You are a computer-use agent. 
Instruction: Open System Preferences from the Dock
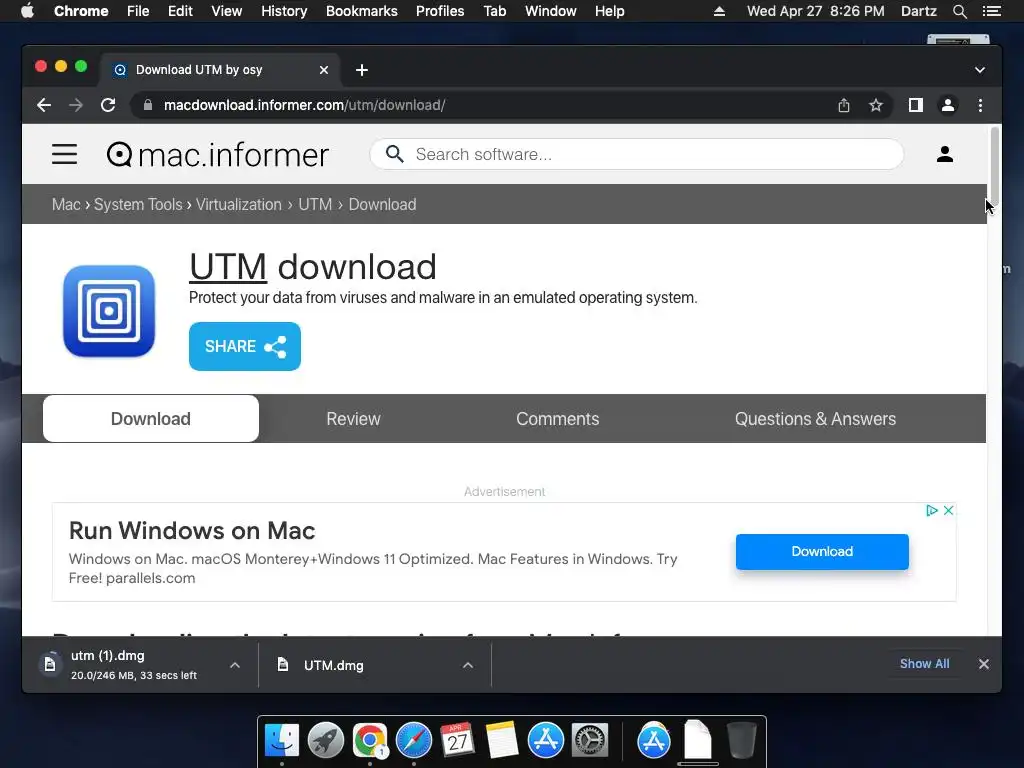(590, 741)
